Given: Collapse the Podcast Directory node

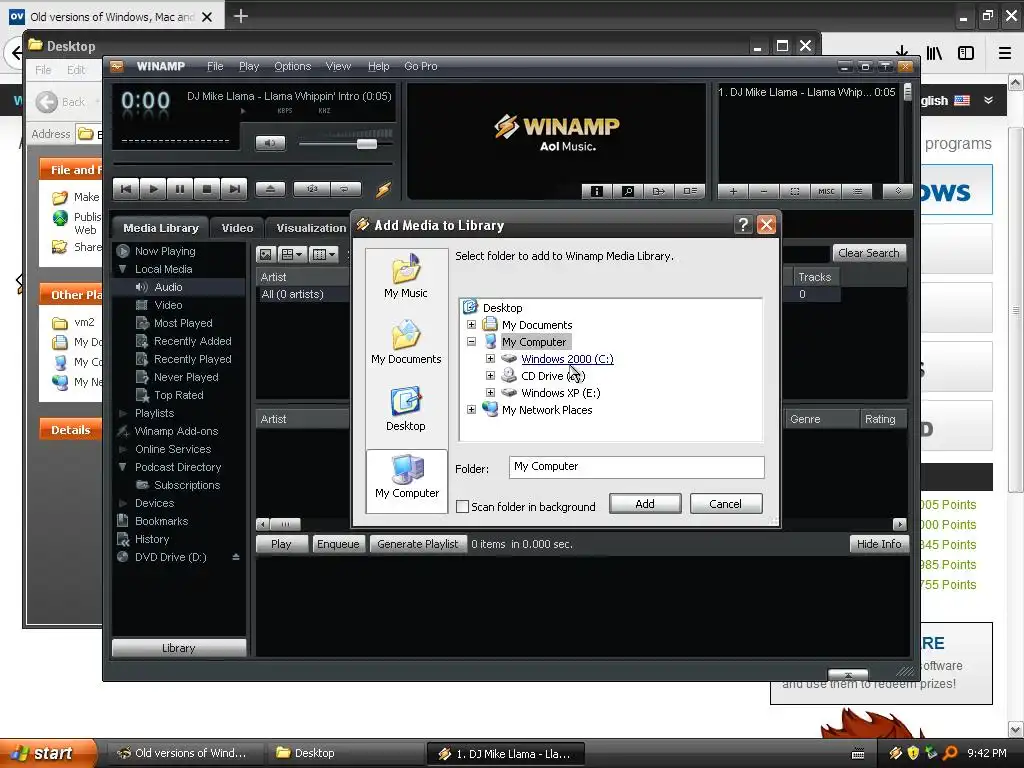Looking at the screenshot, I should tap(122, 467).
